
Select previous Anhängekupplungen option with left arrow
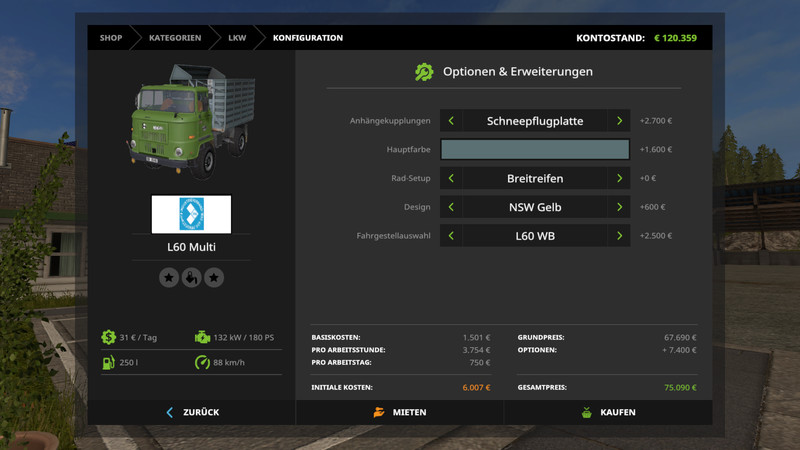click(x=451, y=121)
